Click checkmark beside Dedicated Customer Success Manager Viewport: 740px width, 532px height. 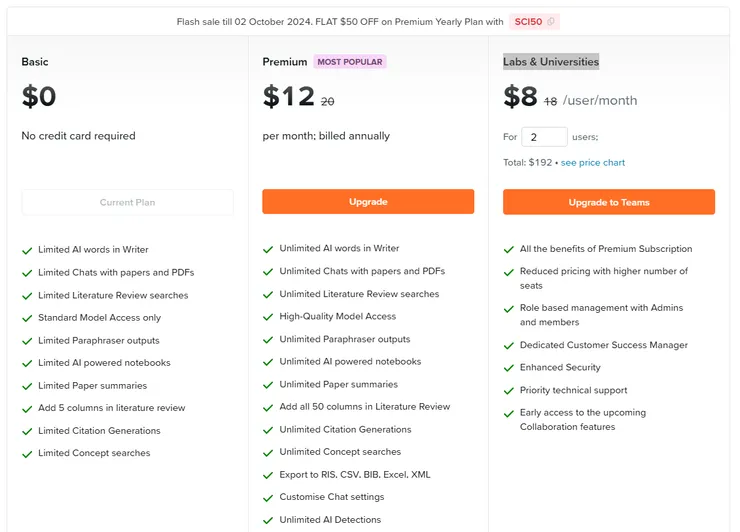tap(508, 346)
